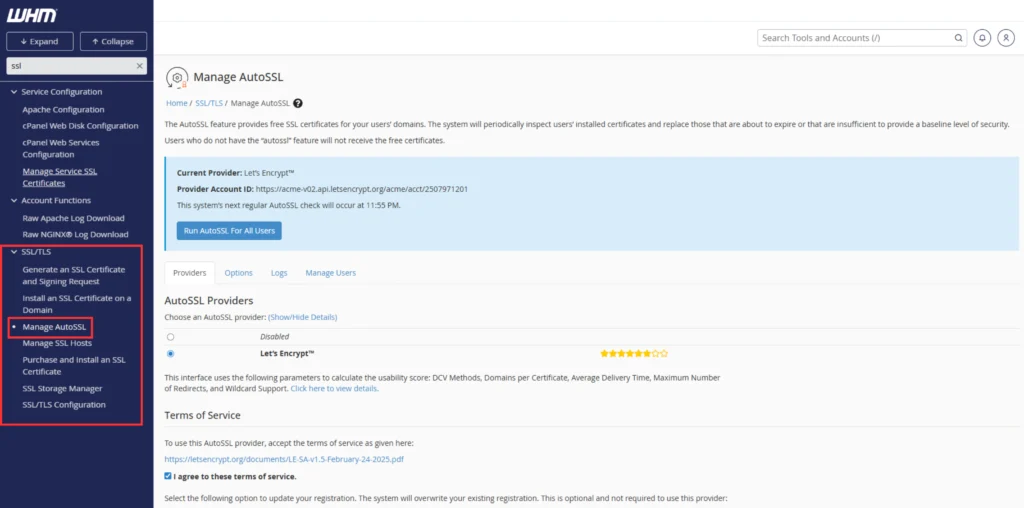The image size is (1024, 508).
Task: Select the Disabled provider radio button
Action: [170, 337]
